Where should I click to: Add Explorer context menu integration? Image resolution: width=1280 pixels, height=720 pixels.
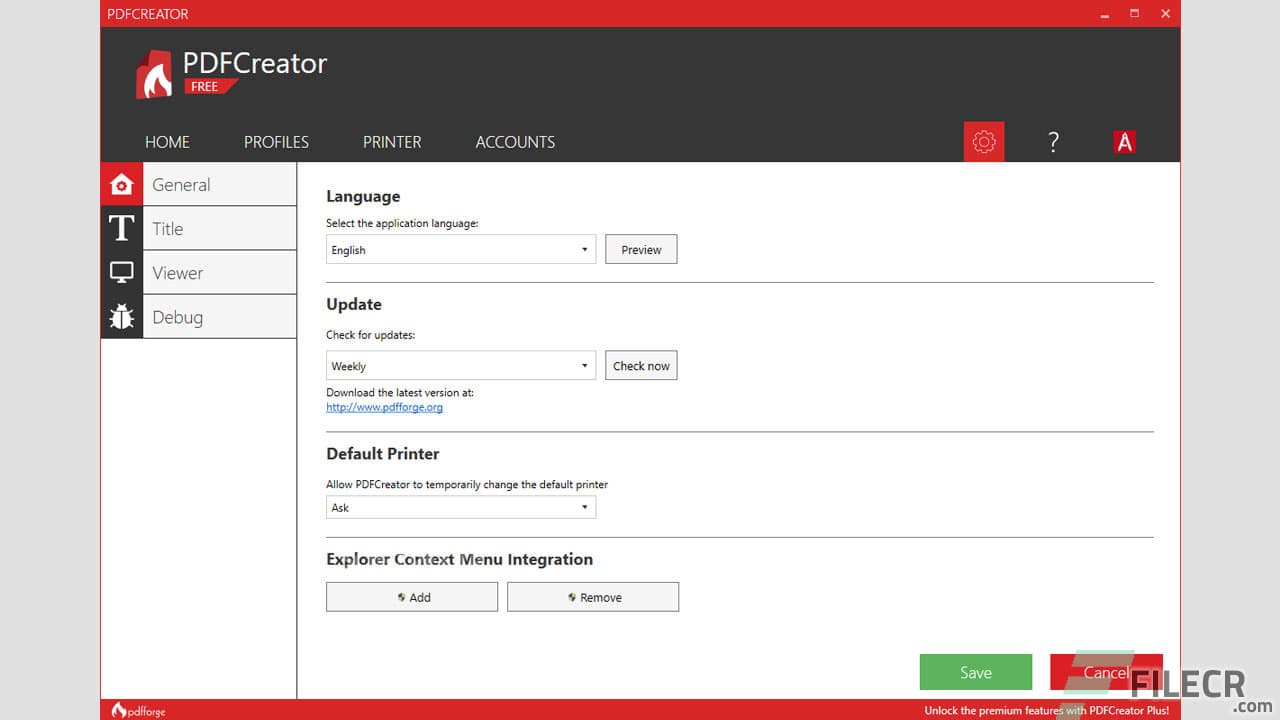pyautogui.click(x=411, y=596)
